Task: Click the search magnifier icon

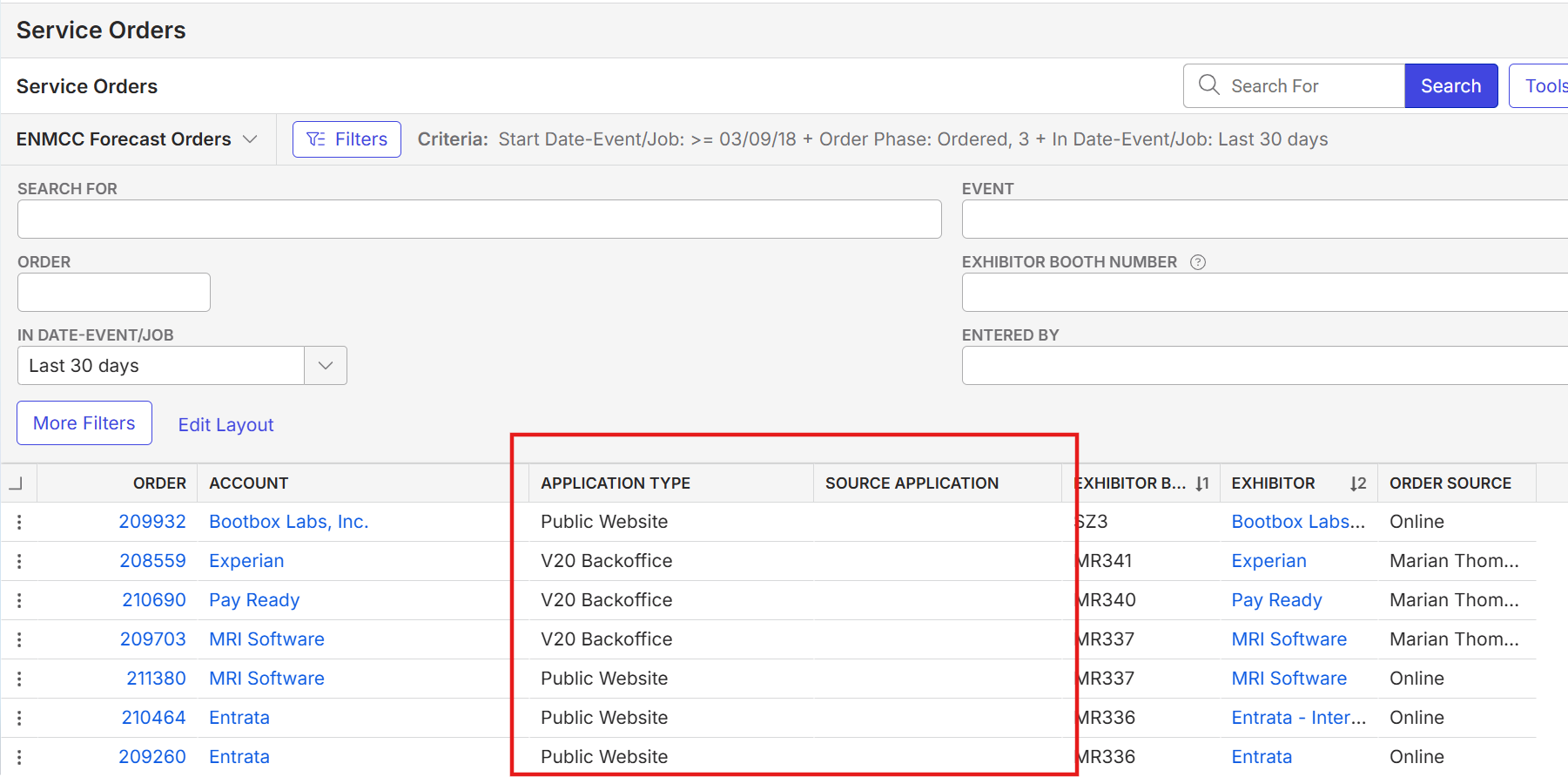Action: pos(1208,84)
